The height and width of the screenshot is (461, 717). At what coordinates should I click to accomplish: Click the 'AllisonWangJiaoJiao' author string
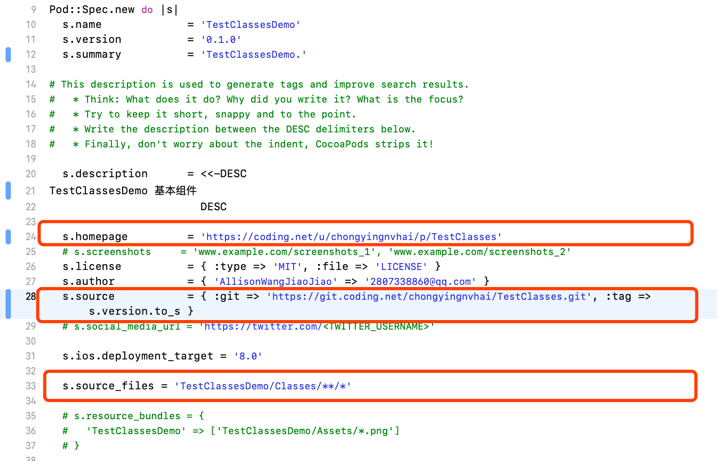[x=275, y=281]
